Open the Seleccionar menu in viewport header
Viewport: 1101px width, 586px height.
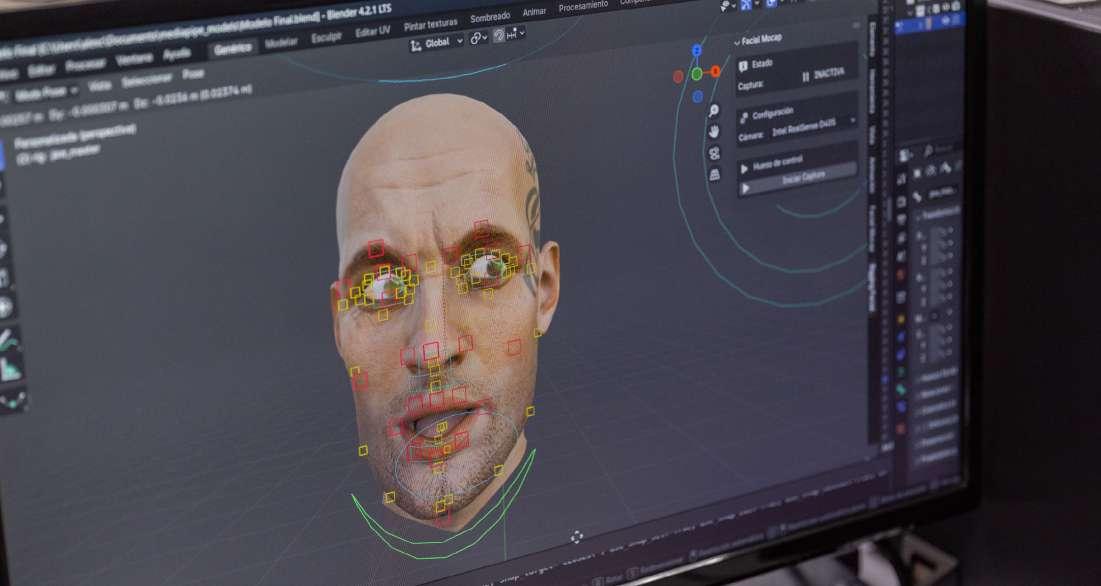coord(146,79)
